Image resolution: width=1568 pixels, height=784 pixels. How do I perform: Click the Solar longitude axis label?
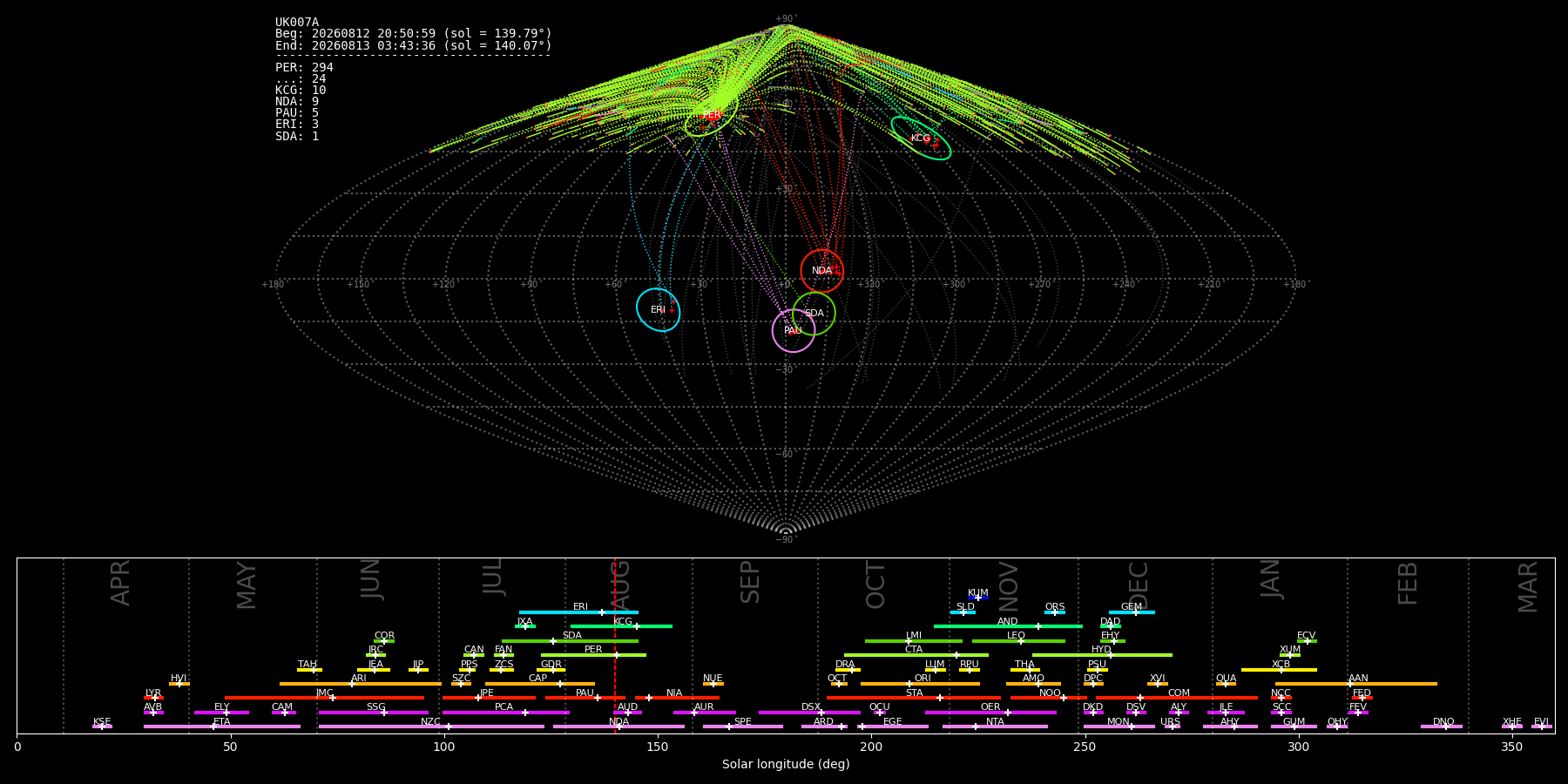pyautogui.click(x=786, y=764)
